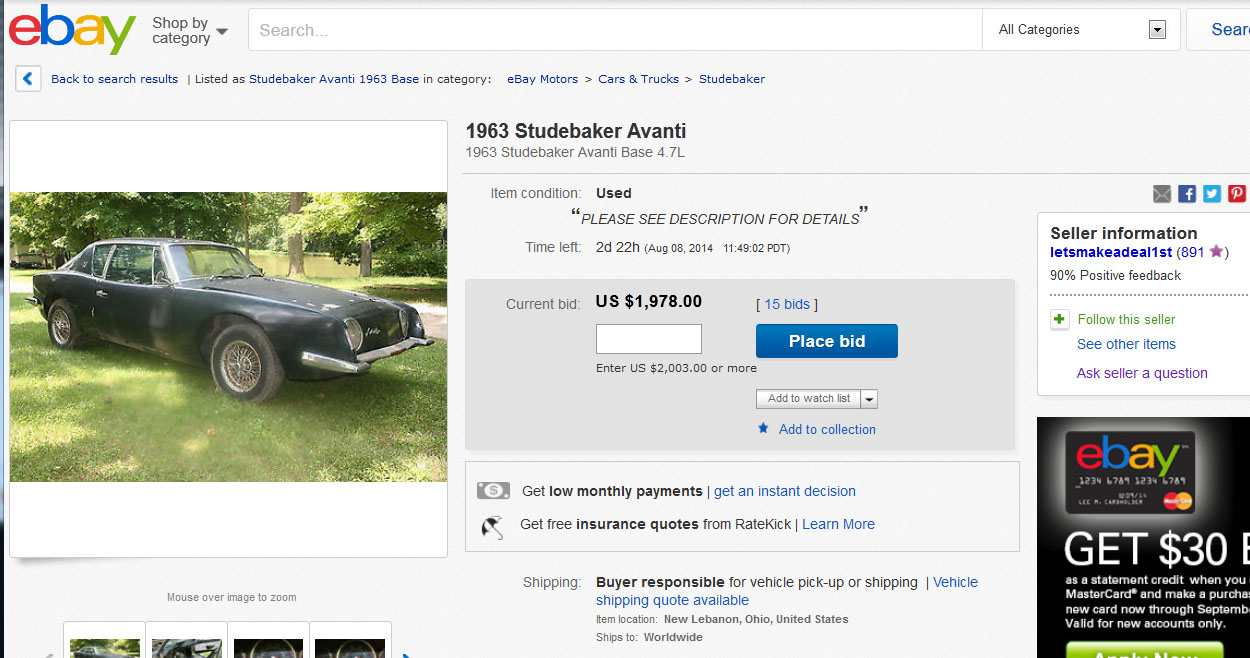
Task: Click the star icon next to Add to collection
Action: coord(763,428)
